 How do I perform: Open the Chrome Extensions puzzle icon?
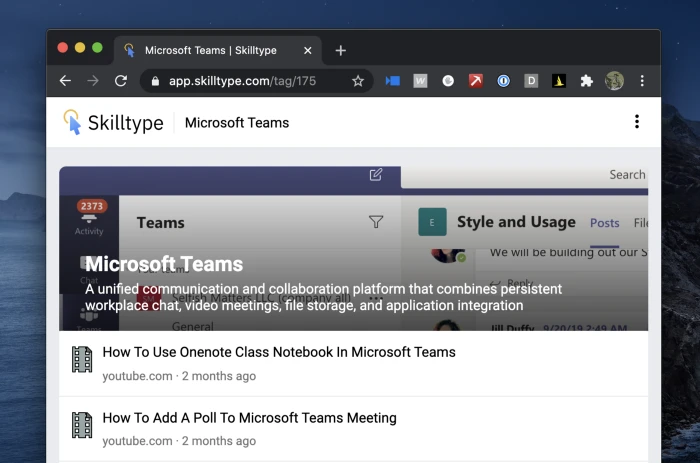click(x=586, y=81)
